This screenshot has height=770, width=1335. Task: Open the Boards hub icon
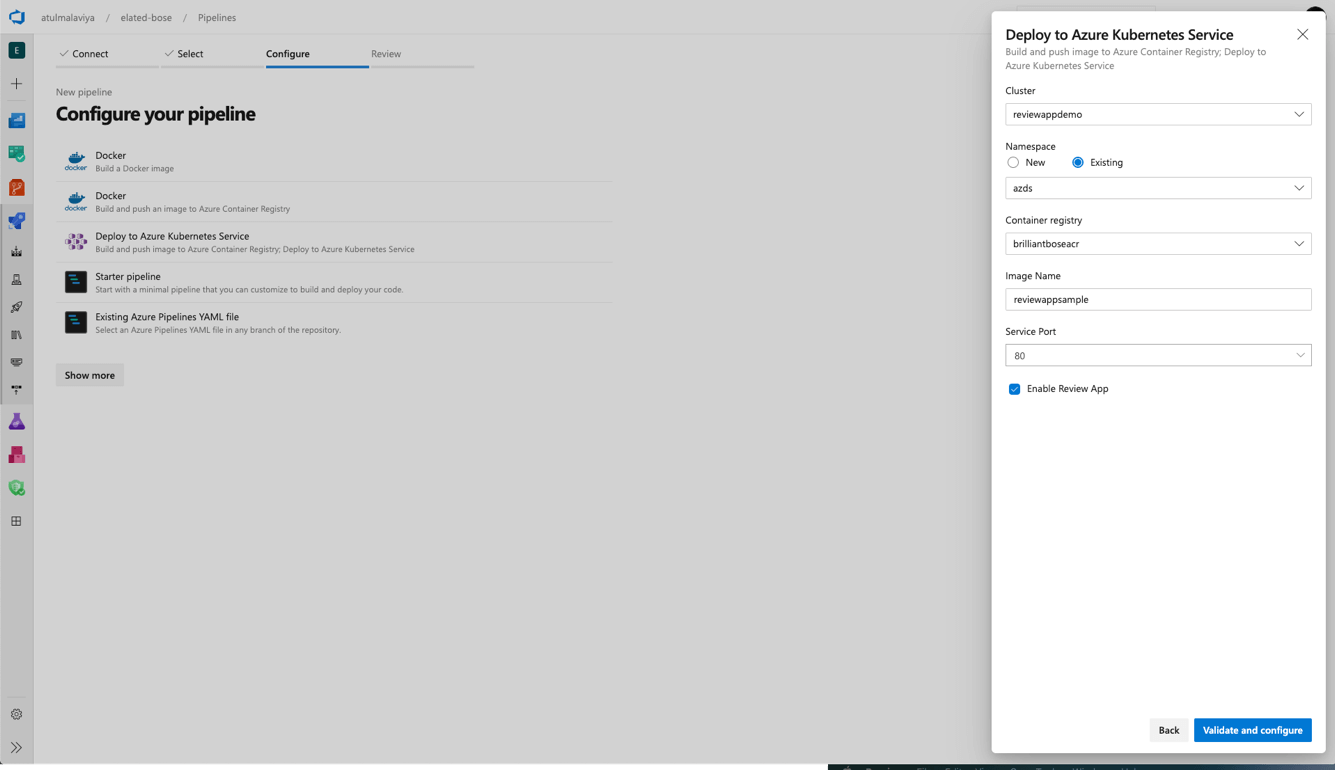[17, 154]
